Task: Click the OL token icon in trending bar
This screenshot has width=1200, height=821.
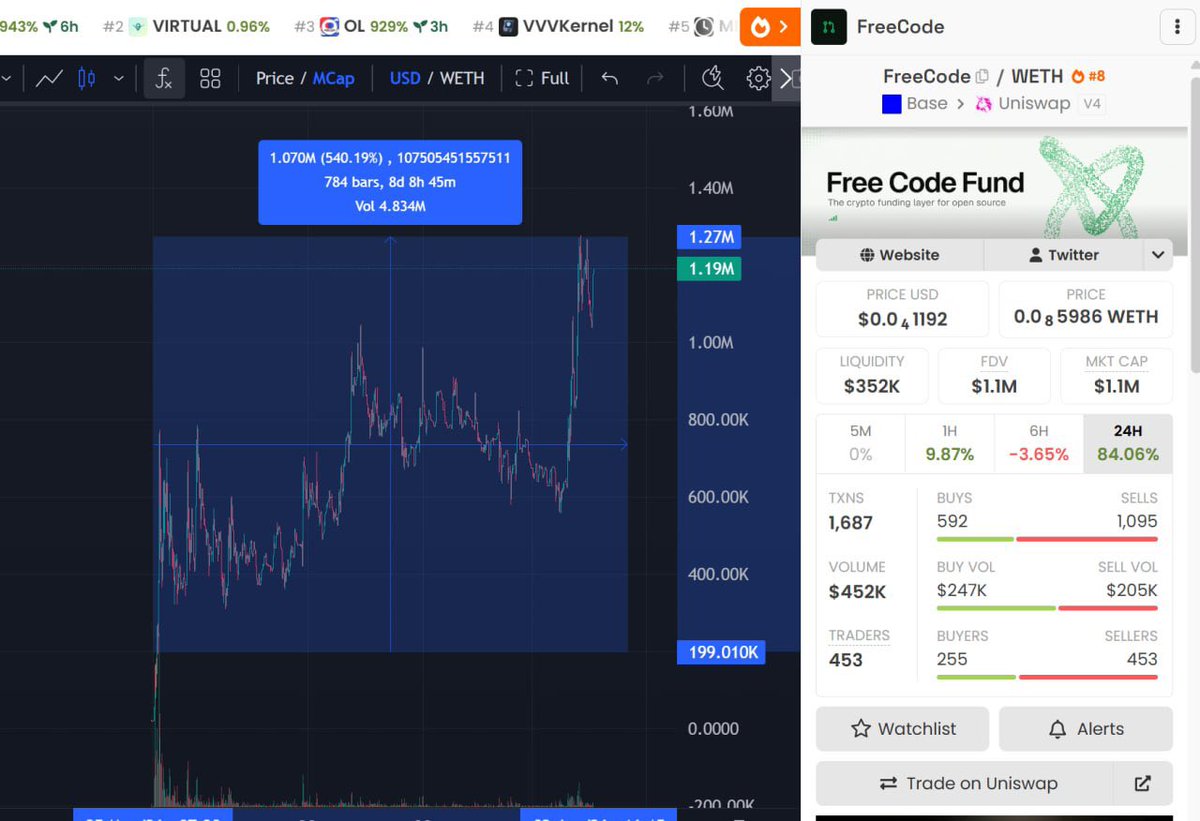Action: (329, 27)
